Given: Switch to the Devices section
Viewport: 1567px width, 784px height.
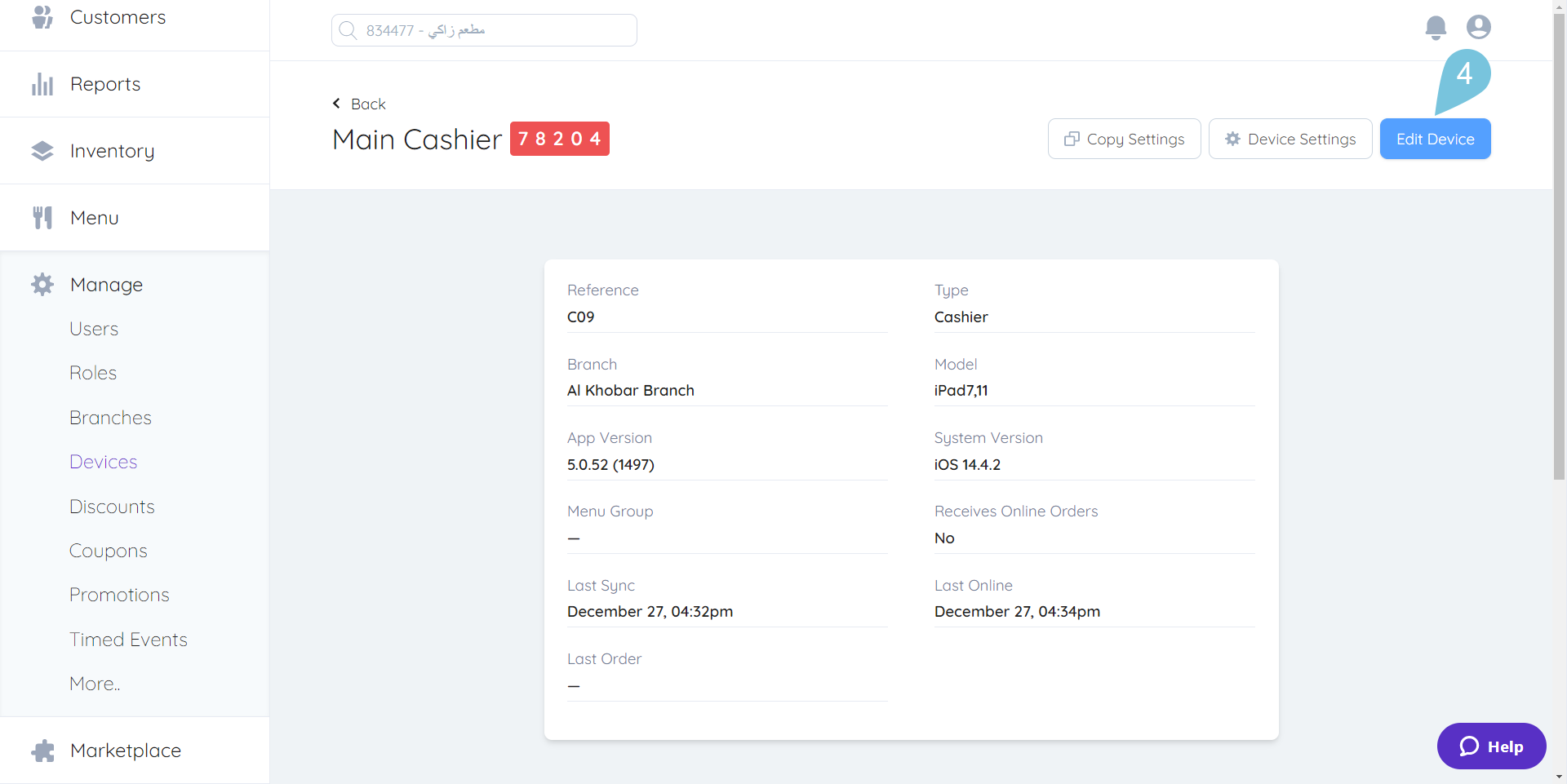Looking at the screenshot, I should point(103,461).
